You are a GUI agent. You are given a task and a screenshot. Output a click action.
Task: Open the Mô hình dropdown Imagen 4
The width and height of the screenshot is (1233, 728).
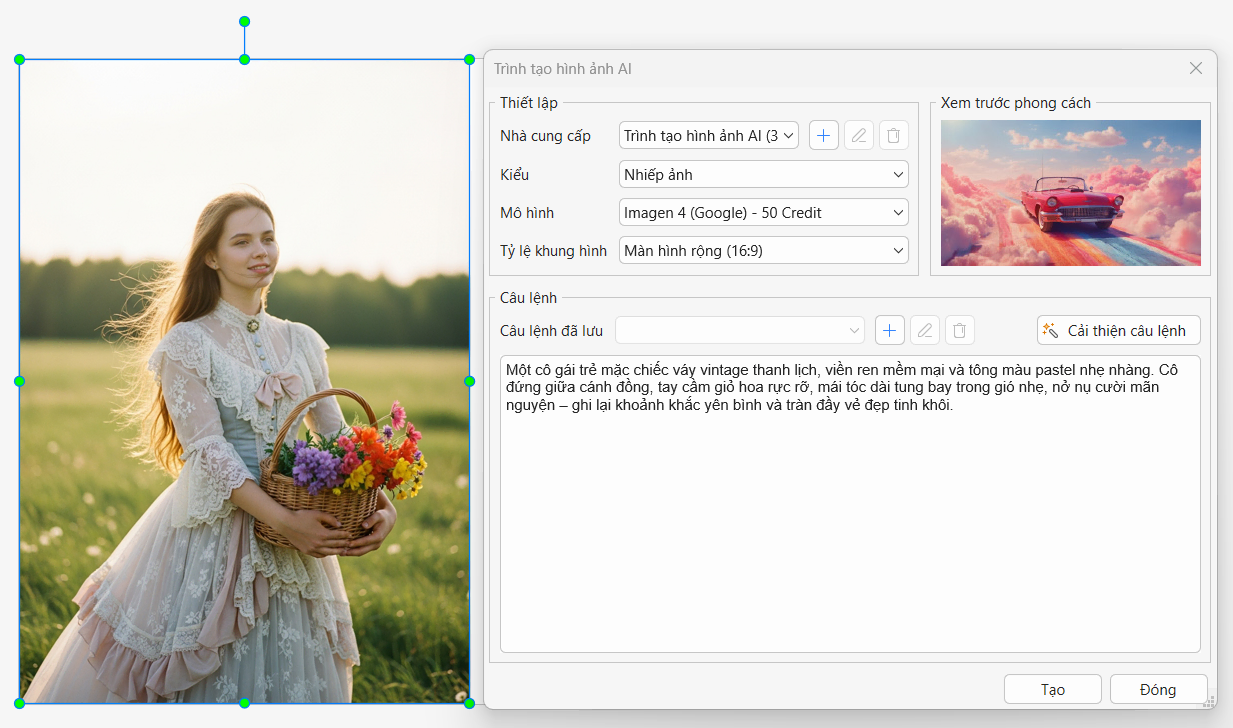(763, 213)
